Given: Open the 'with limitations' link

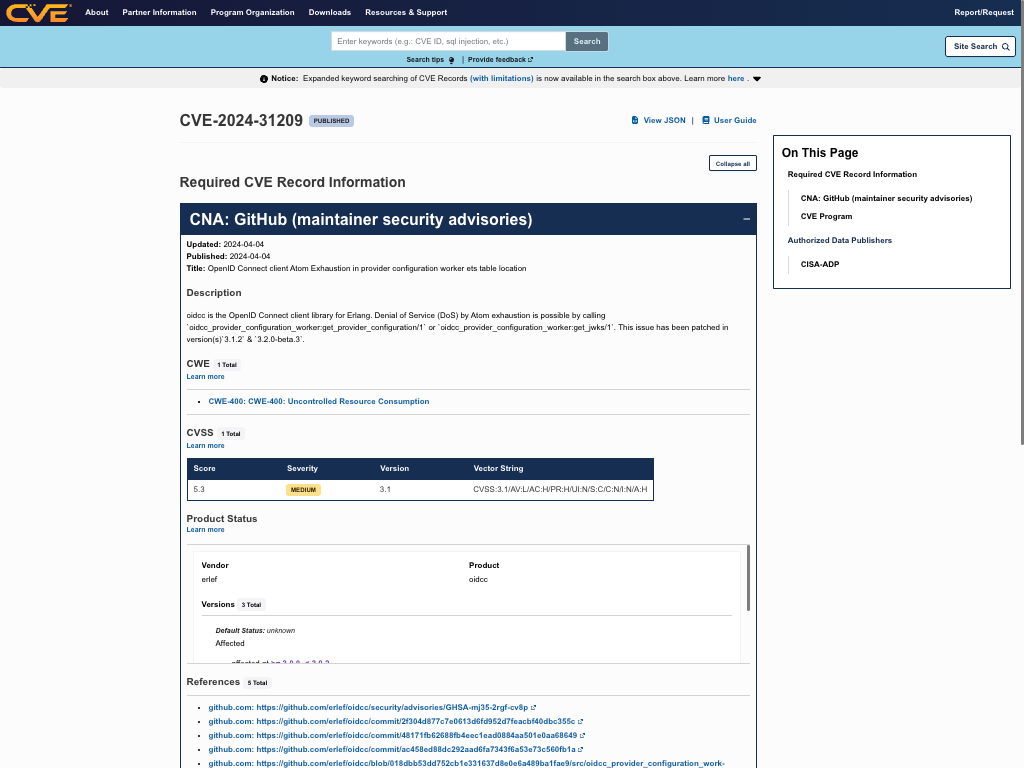Looking at the screenshot, I should [x=502, y=78].
